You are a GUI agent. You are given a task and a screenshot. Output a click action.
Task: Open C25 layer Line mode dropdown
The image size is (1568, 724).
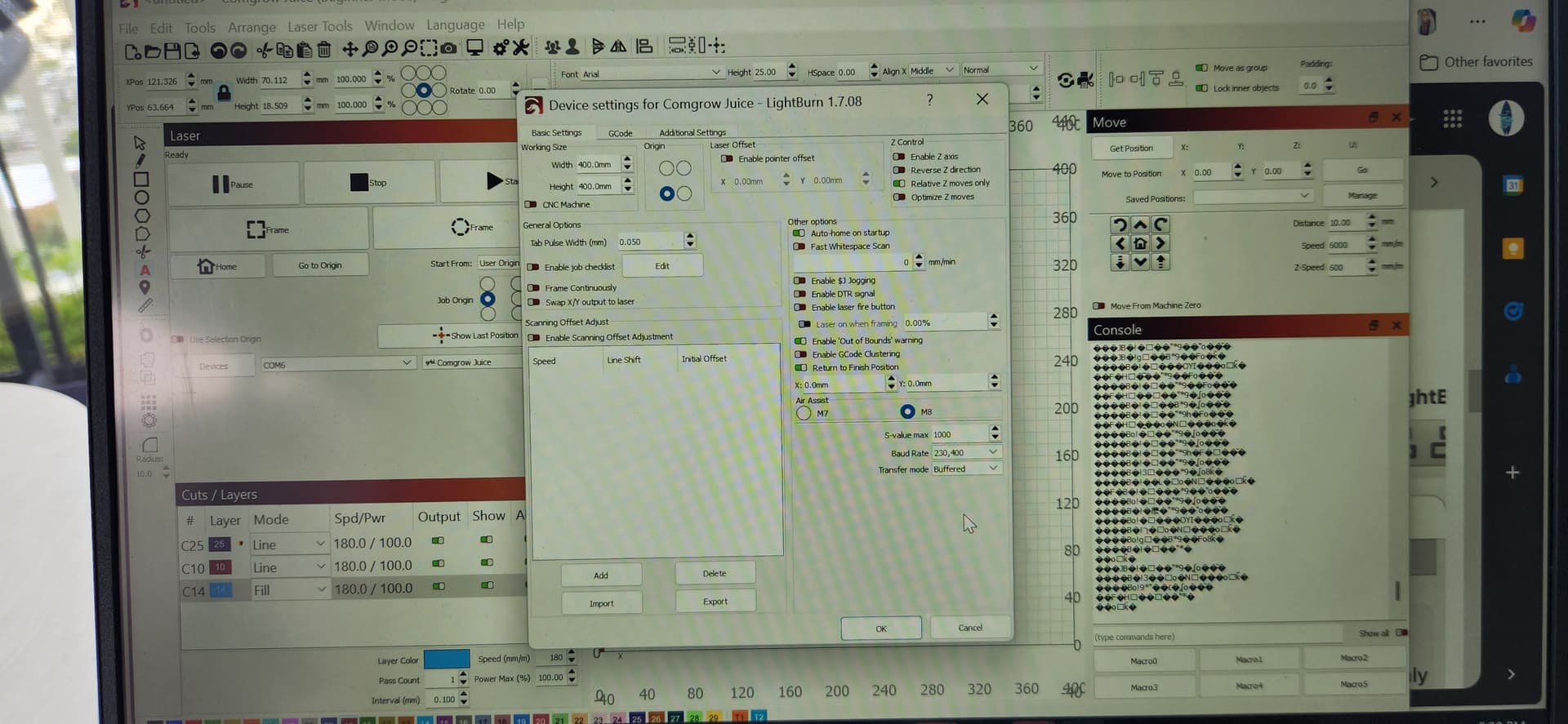coord(288,544)
